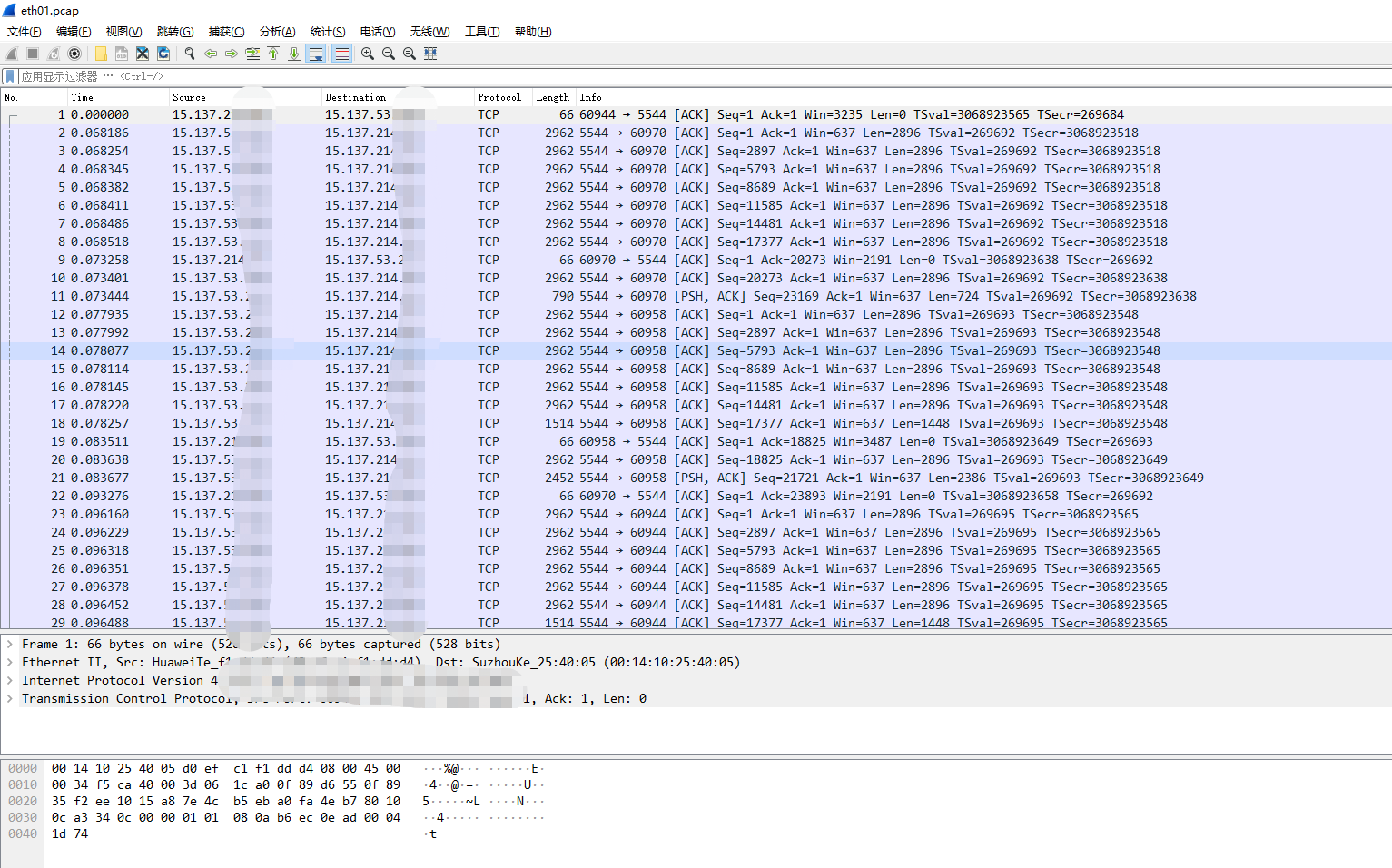Select packet 1 at time 0.000000

pyautogui.click(x=696, y=114)
